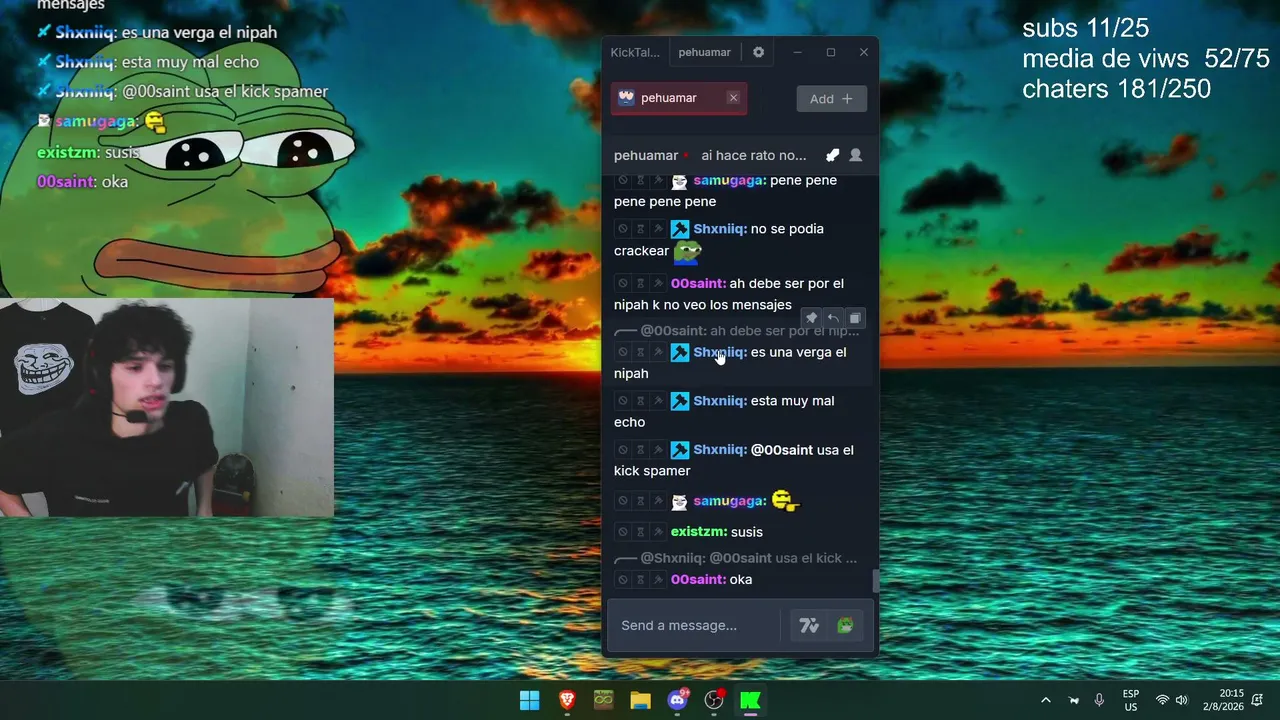Ban existzm on the 'susis' message

tap(623, 532)
